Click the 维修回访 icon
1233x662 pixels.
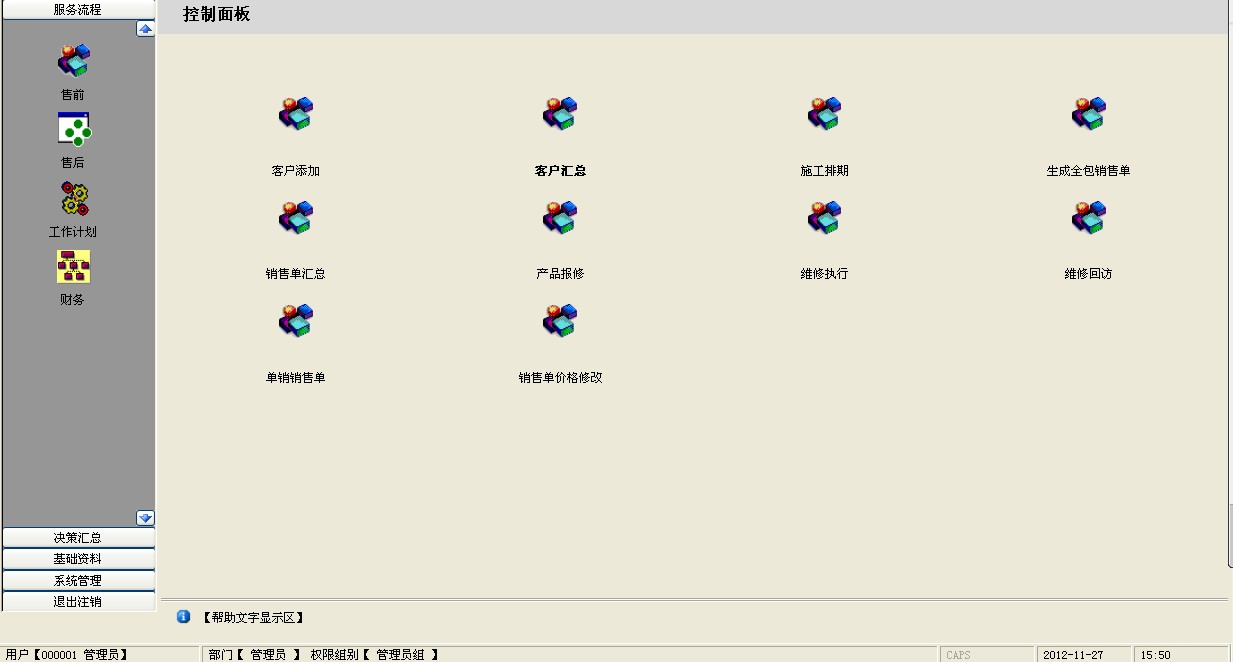coord(1089,217)
